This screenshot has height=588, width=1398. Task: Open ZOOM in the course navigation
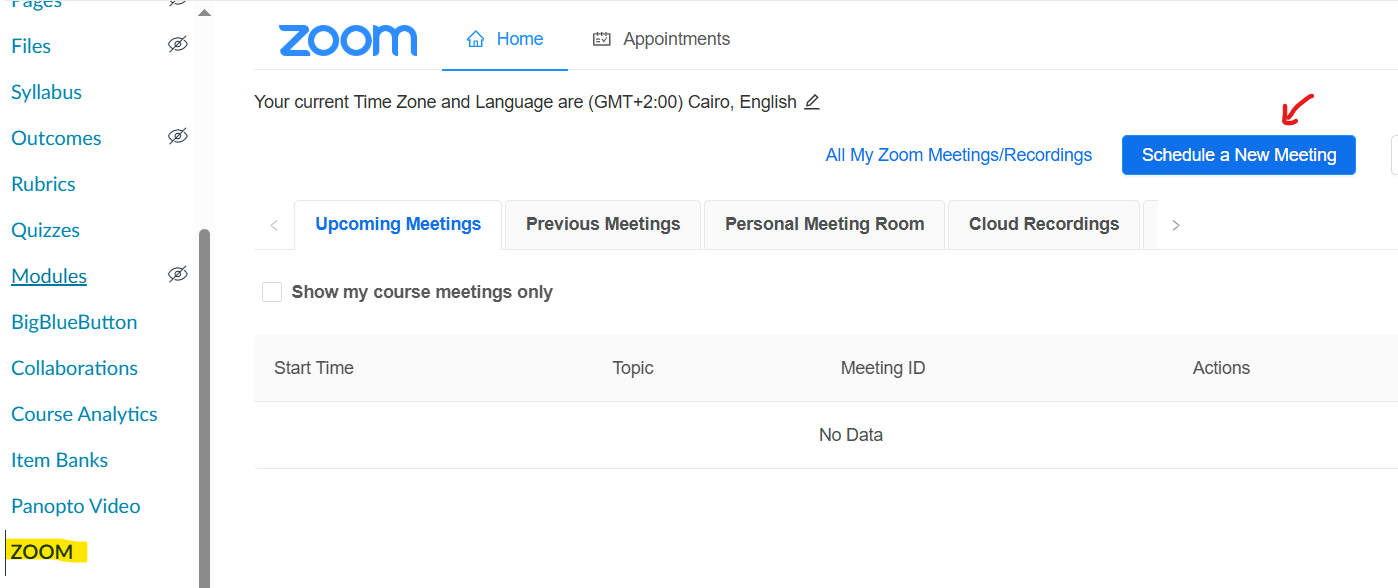[42, 552]
